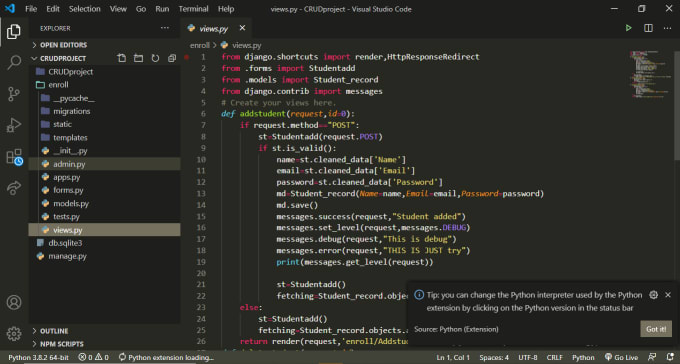Click Ln 1, Col 1 in status bar

(453, 357)
